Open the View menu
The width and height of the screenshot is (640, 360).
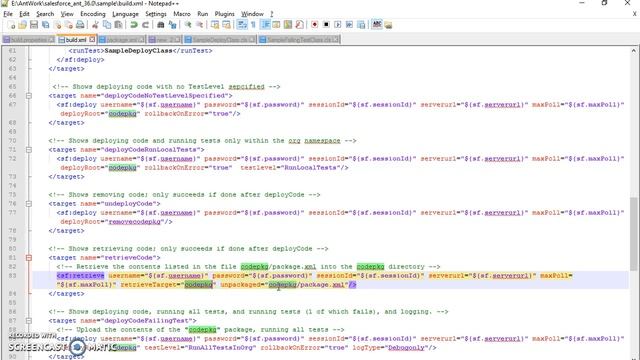coord(67,14)
